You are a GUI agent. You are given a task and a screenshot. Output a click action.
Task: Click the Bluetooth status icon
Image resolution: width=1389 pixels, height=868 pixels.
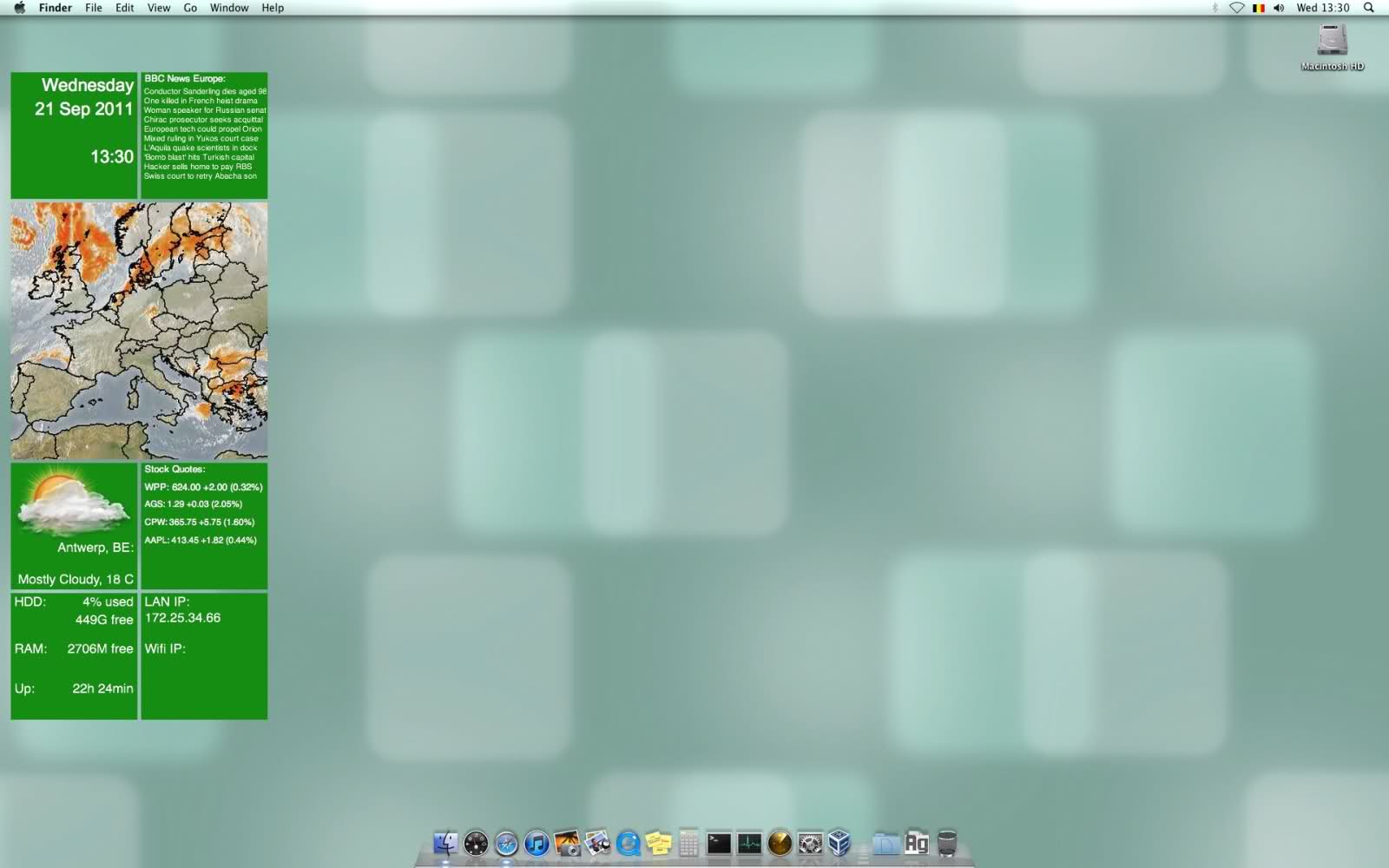1215,8
